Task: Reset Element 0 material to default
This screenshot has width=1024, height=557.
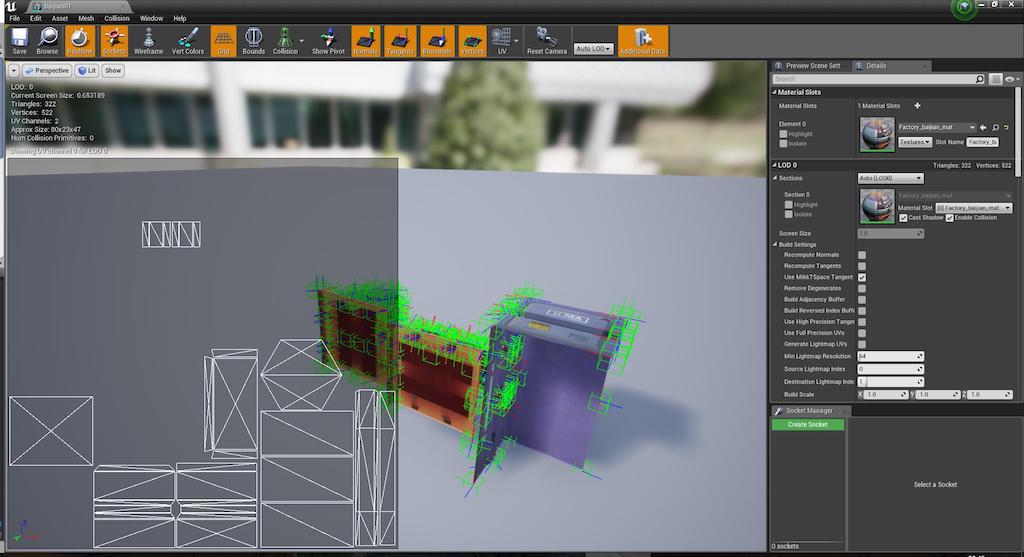Action: (1006, 127)
